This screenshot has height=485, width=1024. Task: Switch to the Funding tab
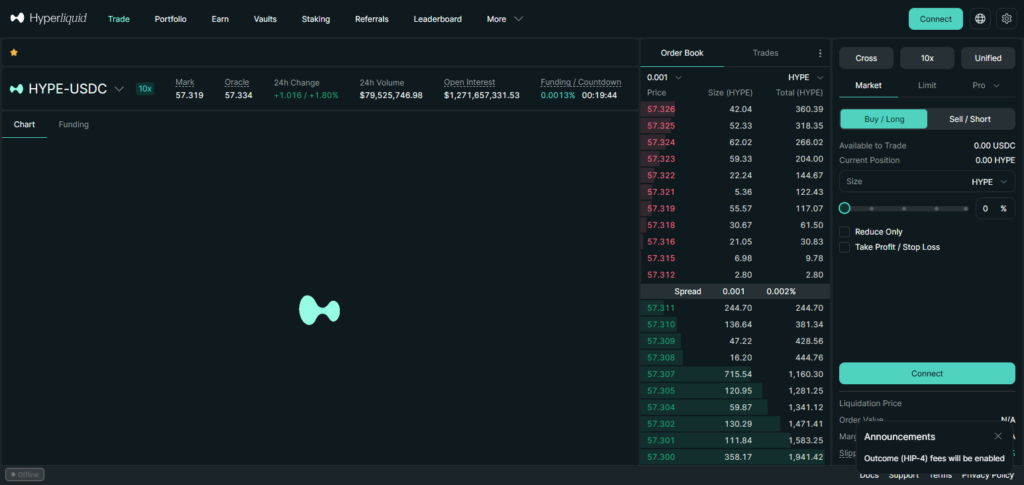pyautogui.click(x=74, y=124)
